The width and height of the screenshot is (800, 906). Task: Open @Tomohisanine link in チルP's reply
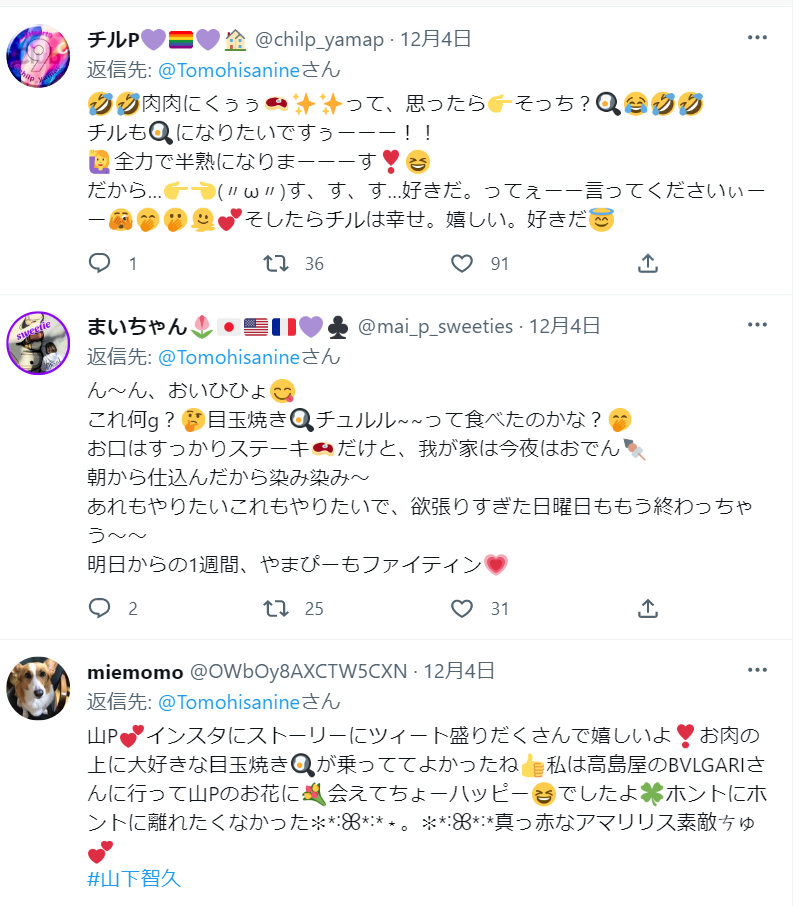(x=229, y=70)
